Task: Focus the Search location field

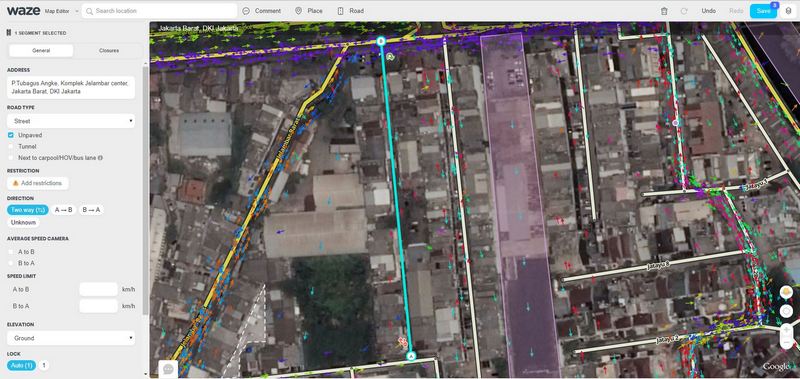Action: pos(159,11)
